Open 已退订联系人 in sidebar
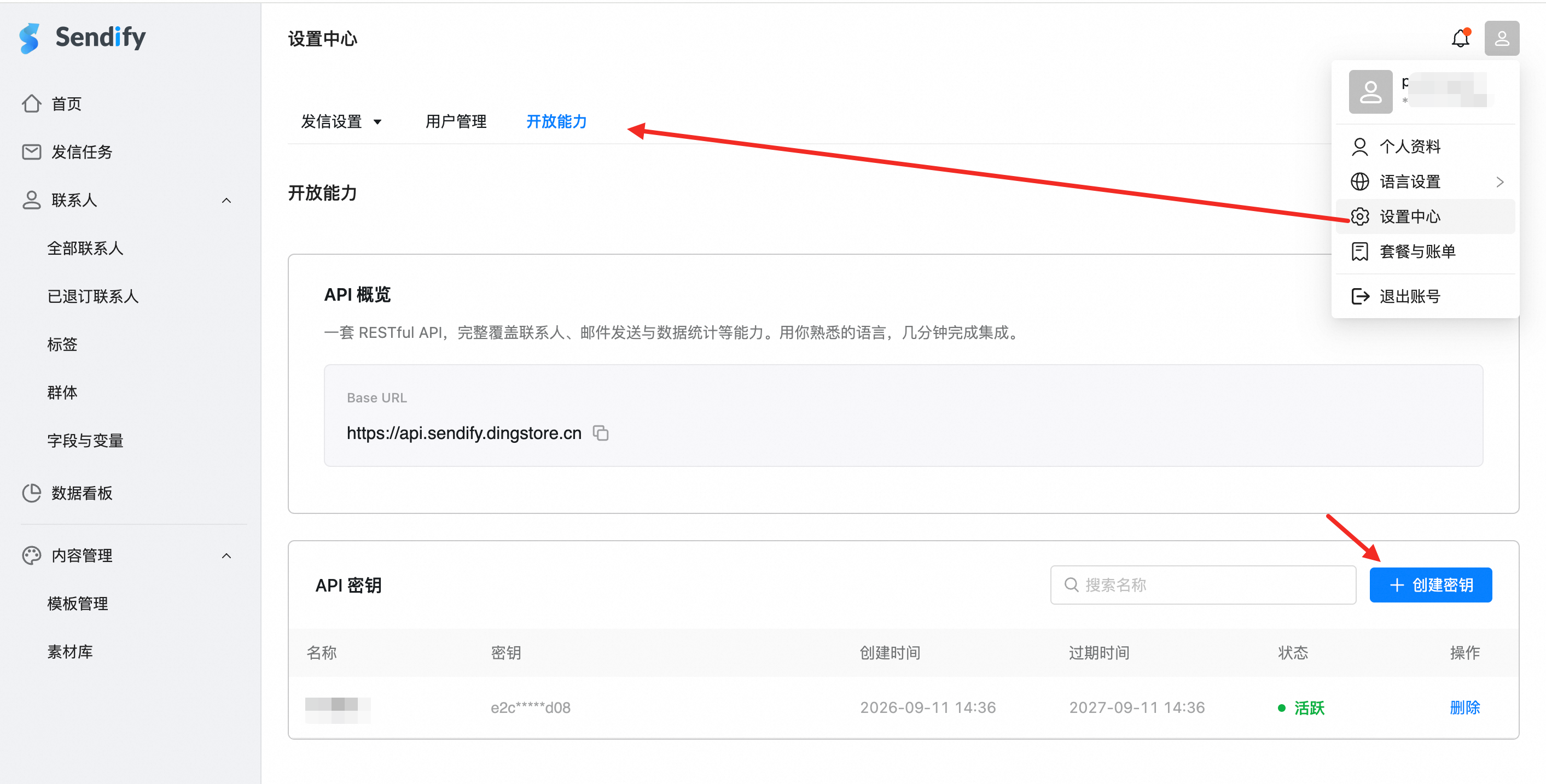Viewport: 1546px width, 784px height. 92,296
